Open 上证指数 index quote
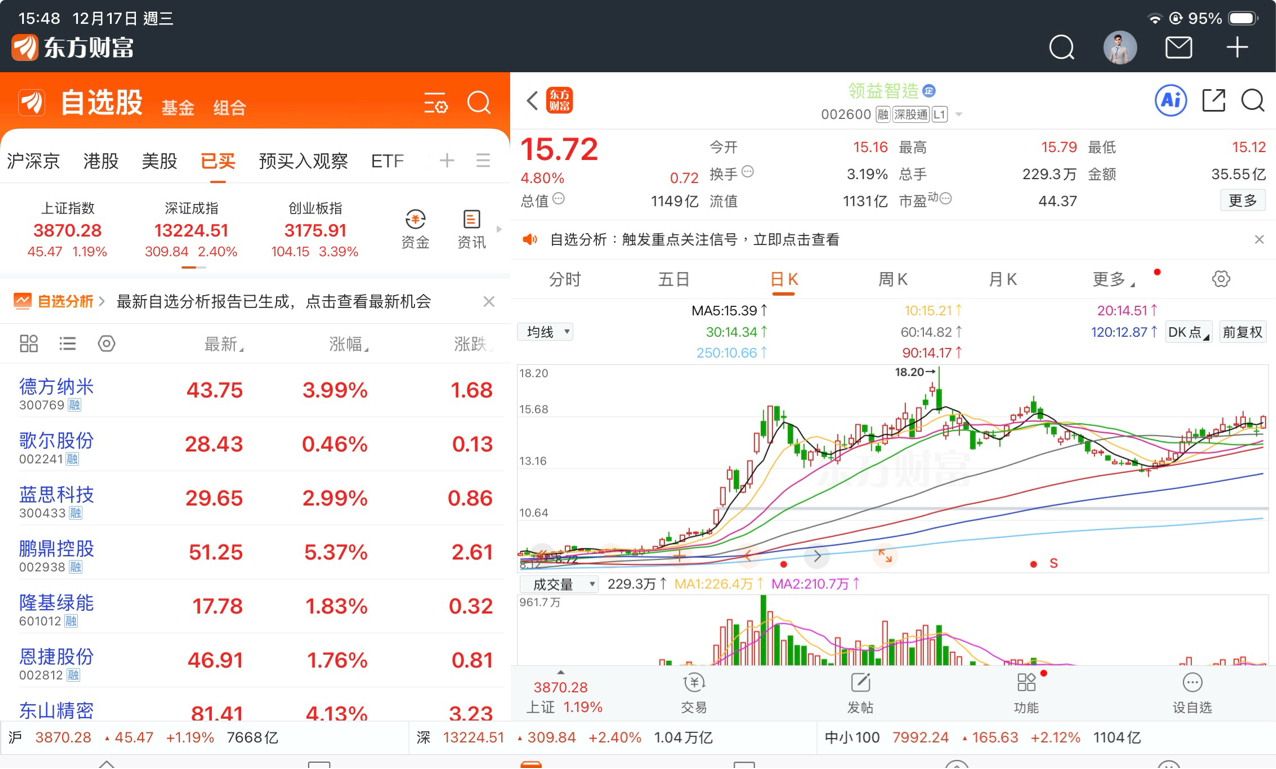 tap(67, 230)
